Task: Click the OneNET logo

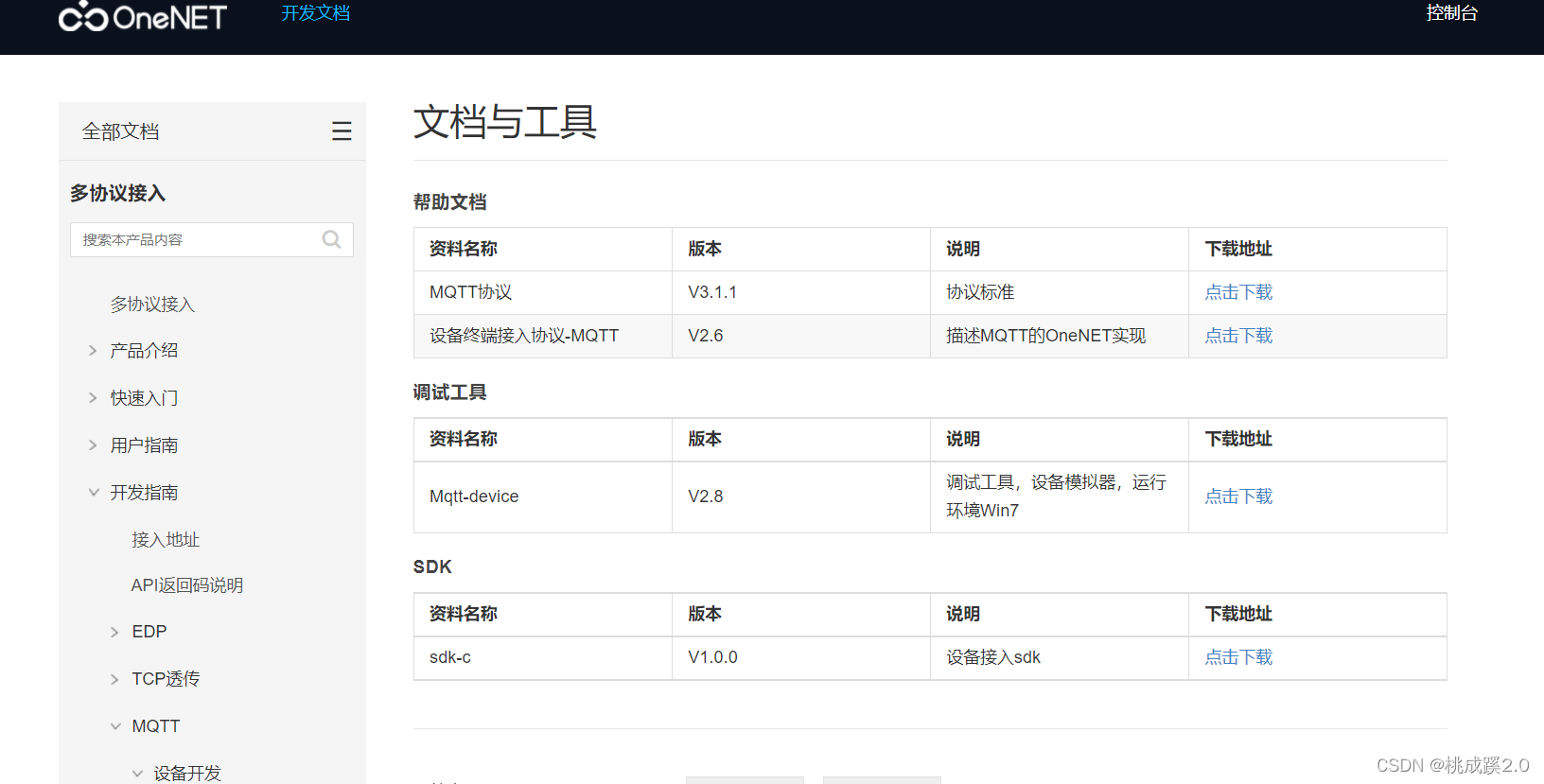Action: point(143,16)
